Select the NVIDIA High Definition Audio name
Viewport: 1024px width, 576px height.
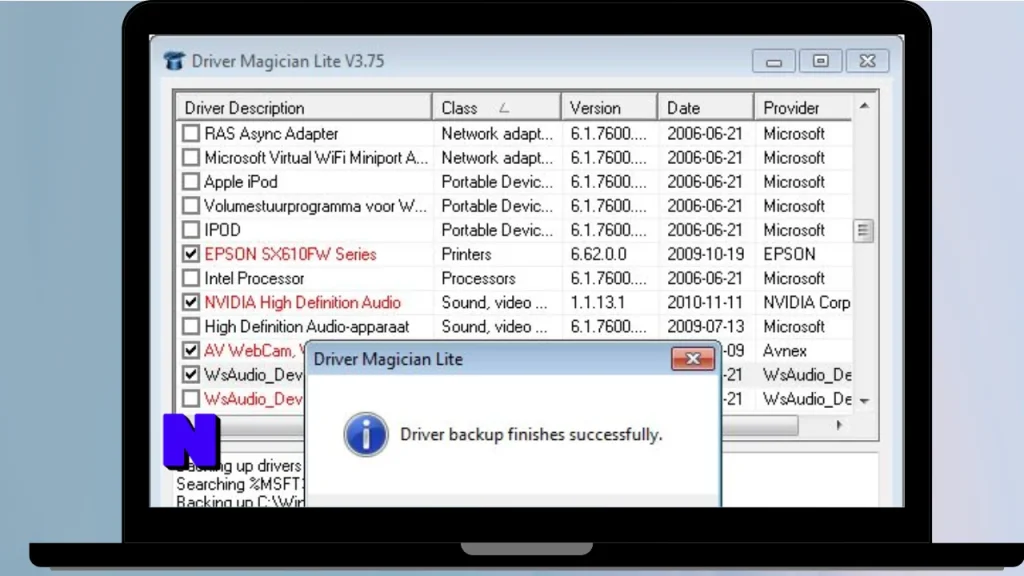(x=302, y=302)
